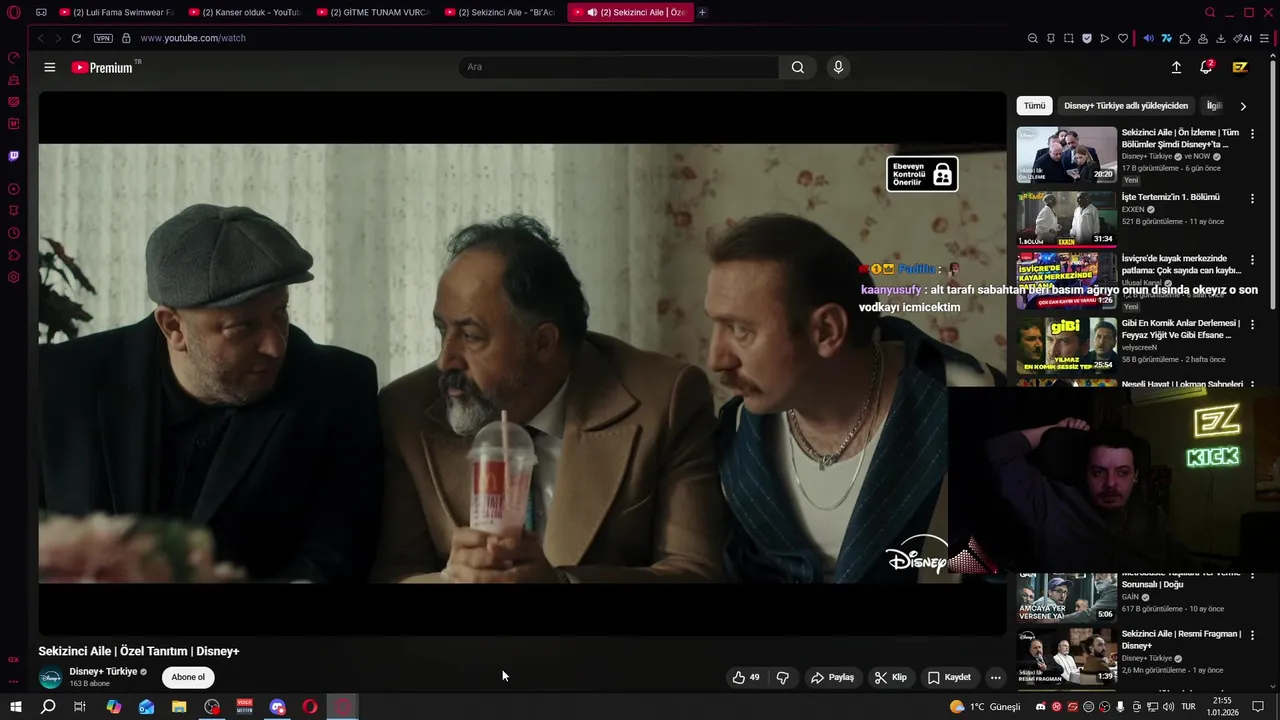Click the Kaydet save button
The width and height of the screenshot is (1280, 720).
949,677
